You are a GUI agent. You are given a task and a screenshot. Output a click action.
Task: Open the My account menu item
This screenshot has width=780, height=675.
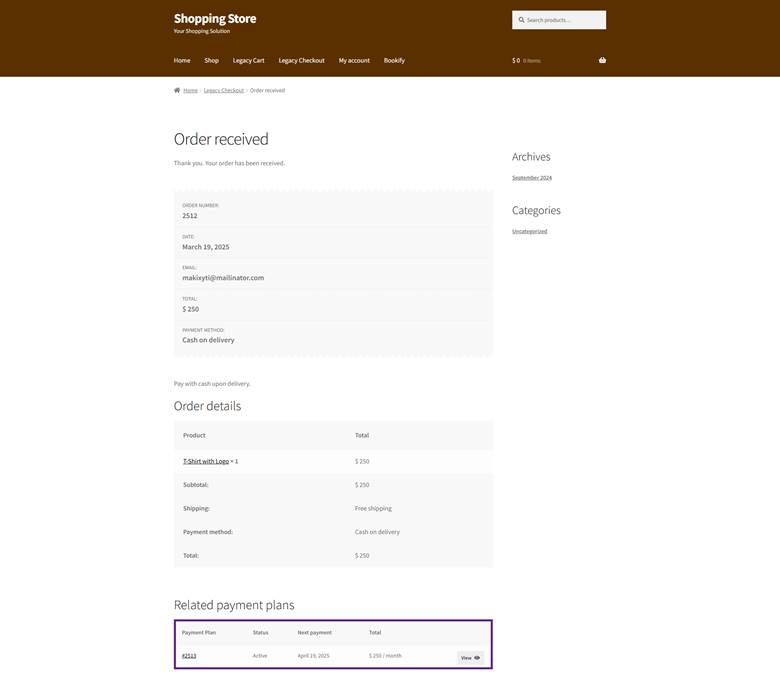point(354,60)
